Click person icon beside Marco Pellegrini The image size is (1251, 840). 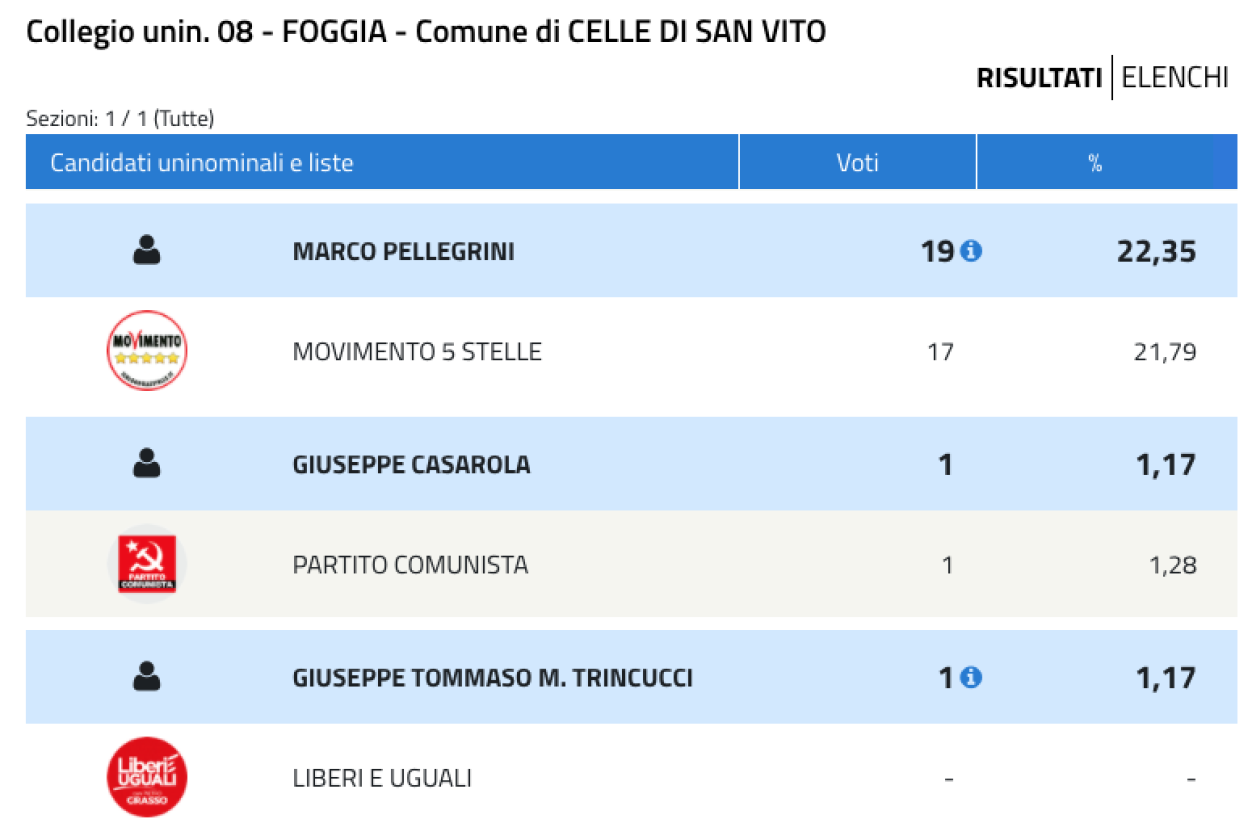pyautogui.click(x=147, y=250)
